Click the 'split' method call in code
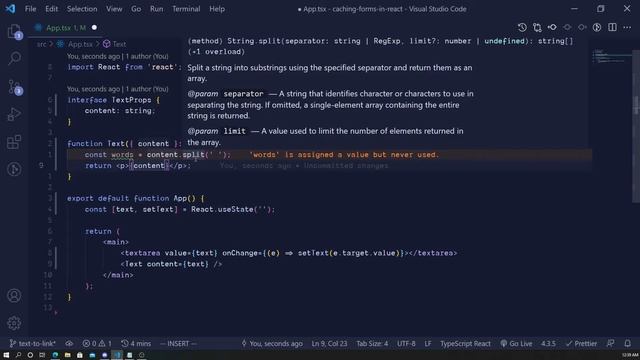The image size is (640, 360). pyautogui.click(x=193, y=155)
